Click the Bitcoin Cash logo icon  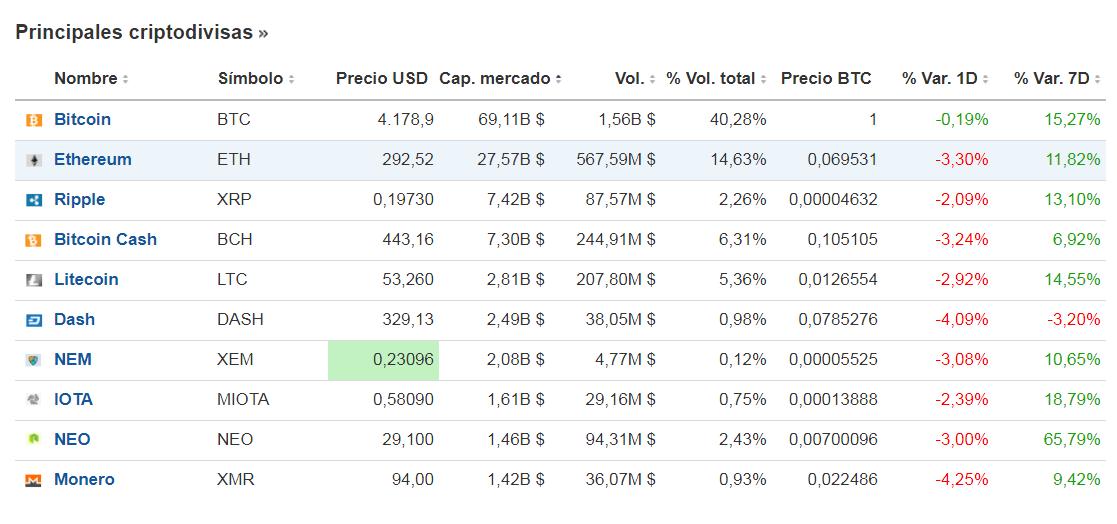(34, 240)
